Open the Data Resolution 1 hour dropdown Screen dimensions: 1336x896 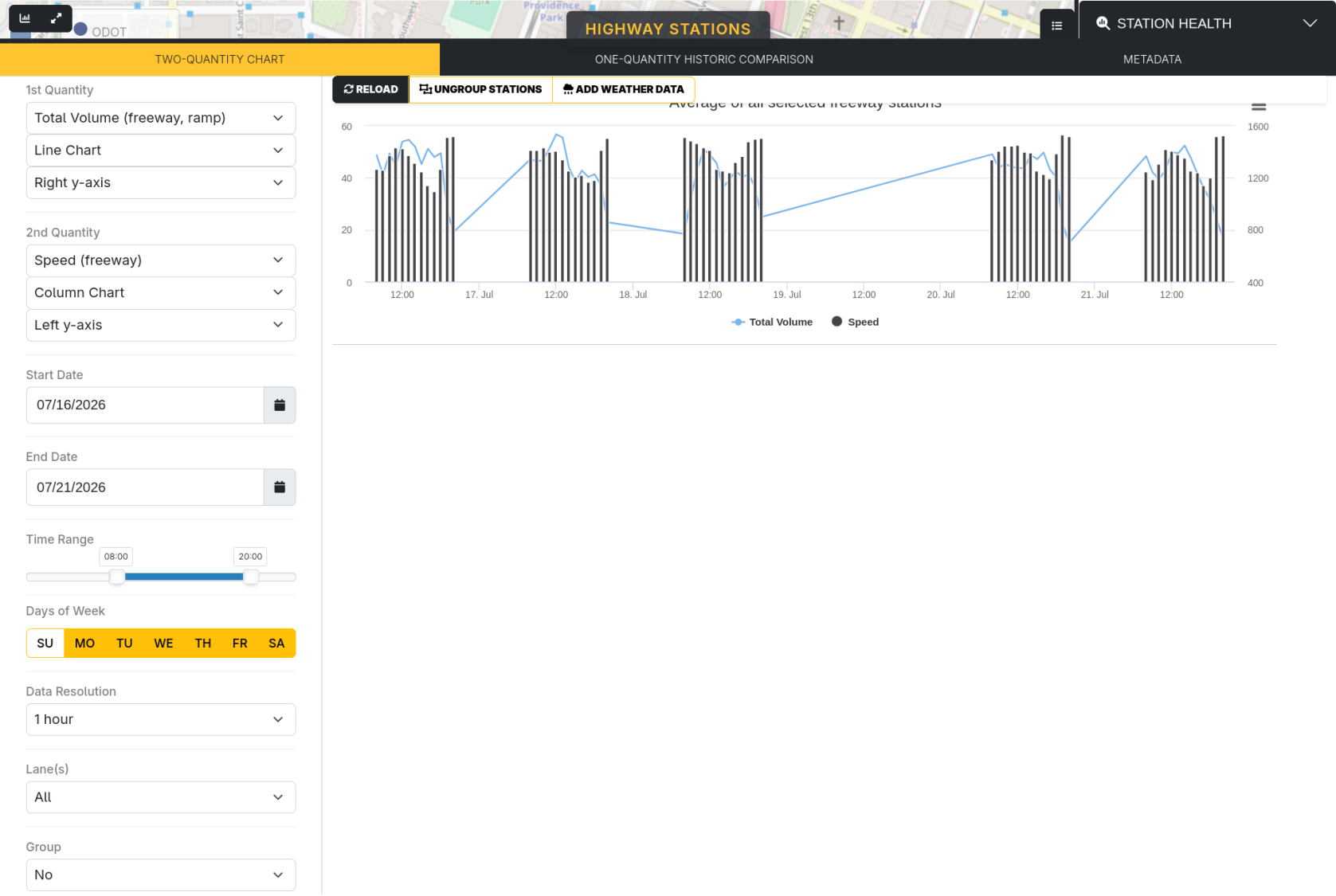pyautogui.click(x=161, y=720)
